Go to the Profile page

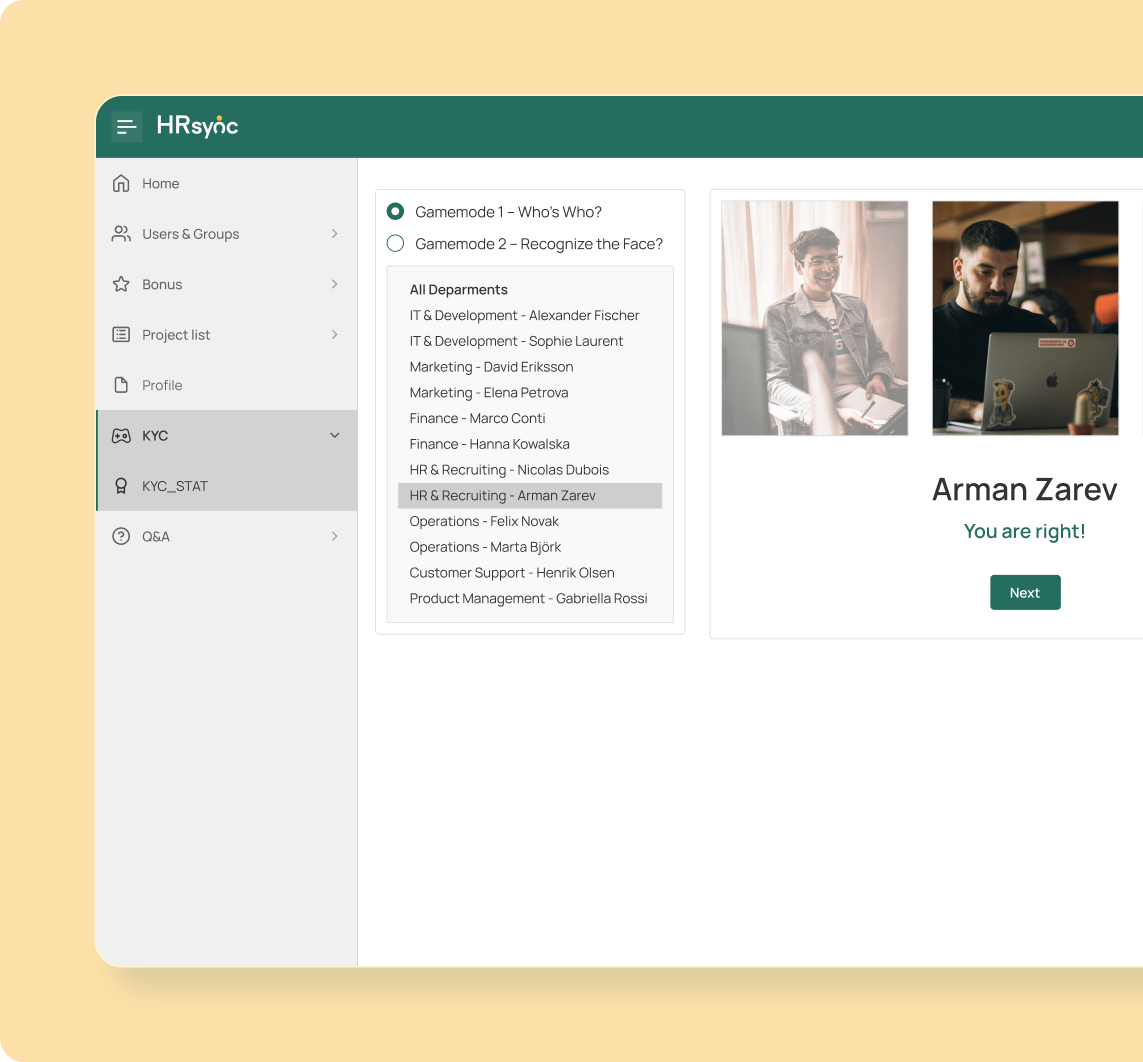point(227,385)
